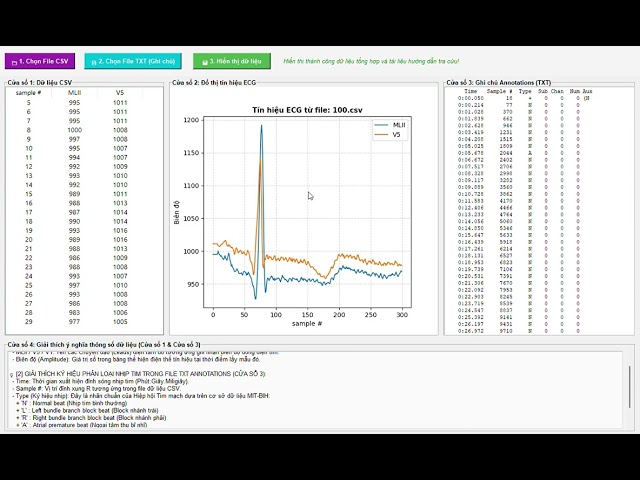The width and height of the screenshot is (640, 480).
Task: Click the '3. Hiển thị dữ liệu' button
Action: pos(231,61)
